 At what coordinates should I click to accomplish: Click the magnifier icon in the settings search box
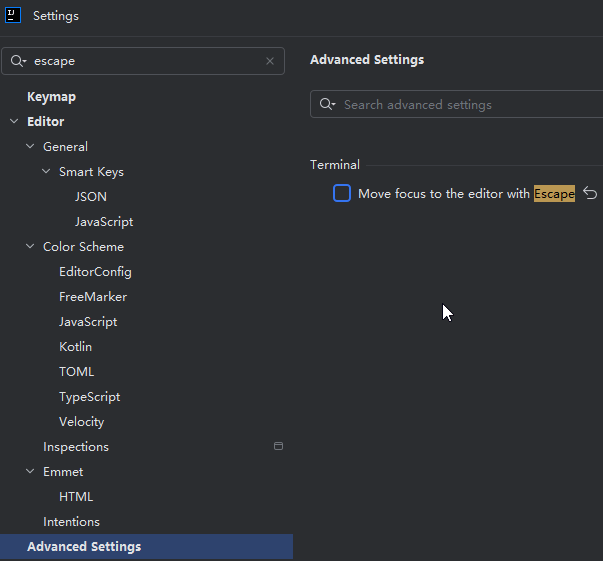pyautogui.click(x=18, y=61)
